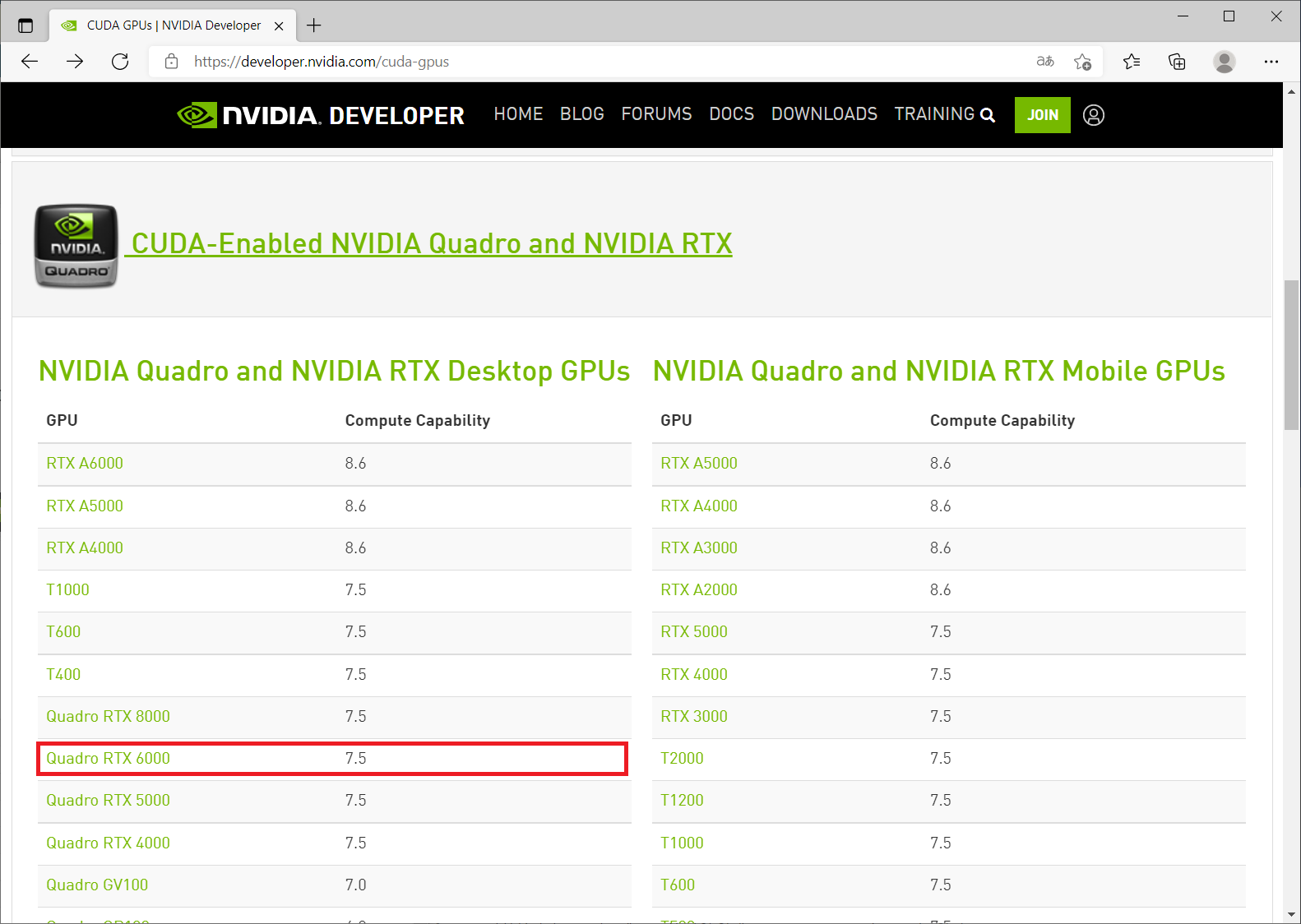1301x924 pixels.
Task: Click mobile table GPU column header
Action: click(676, 420)
